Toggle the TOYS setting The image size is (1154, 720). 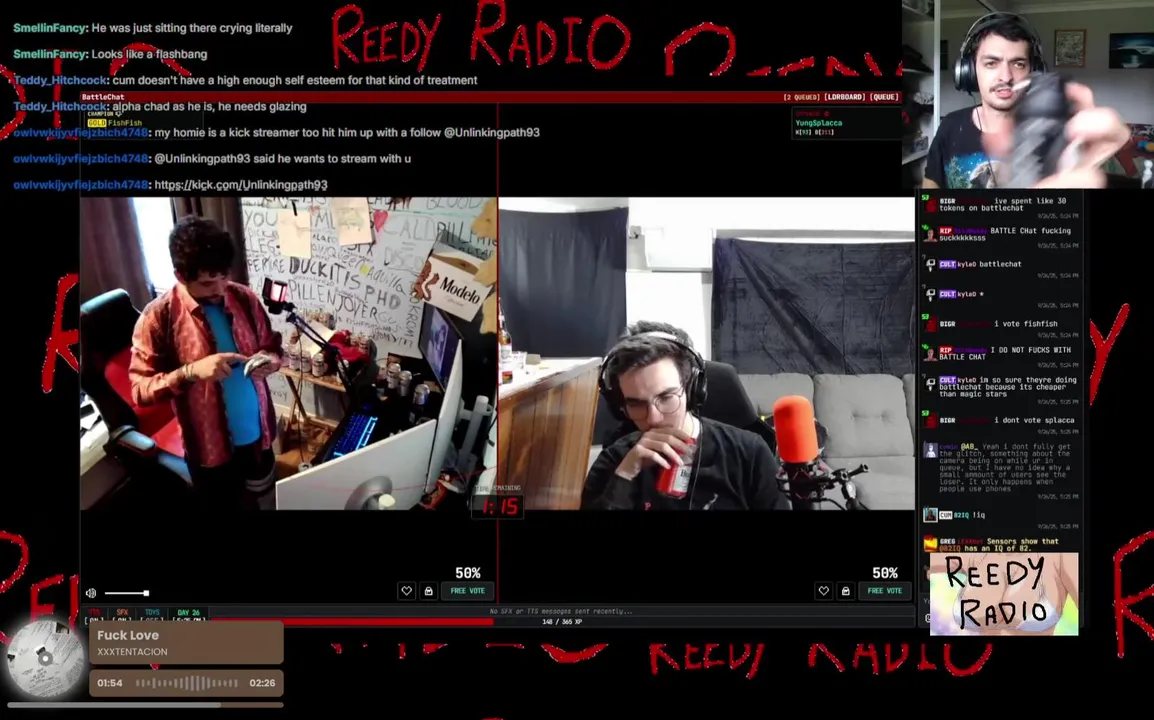[152, 613]
